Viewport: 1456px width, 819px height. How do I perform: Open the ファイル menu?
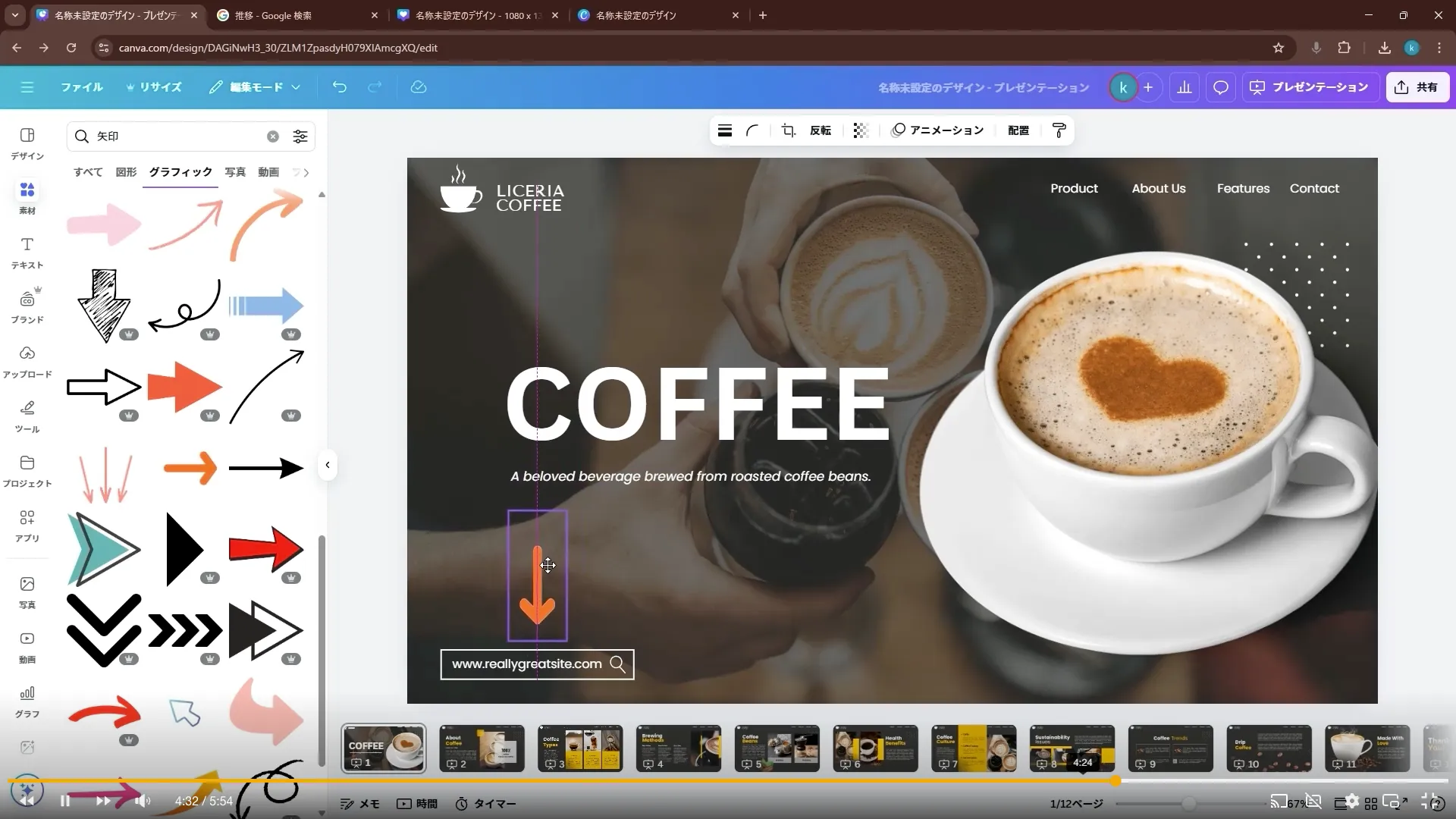82,87
